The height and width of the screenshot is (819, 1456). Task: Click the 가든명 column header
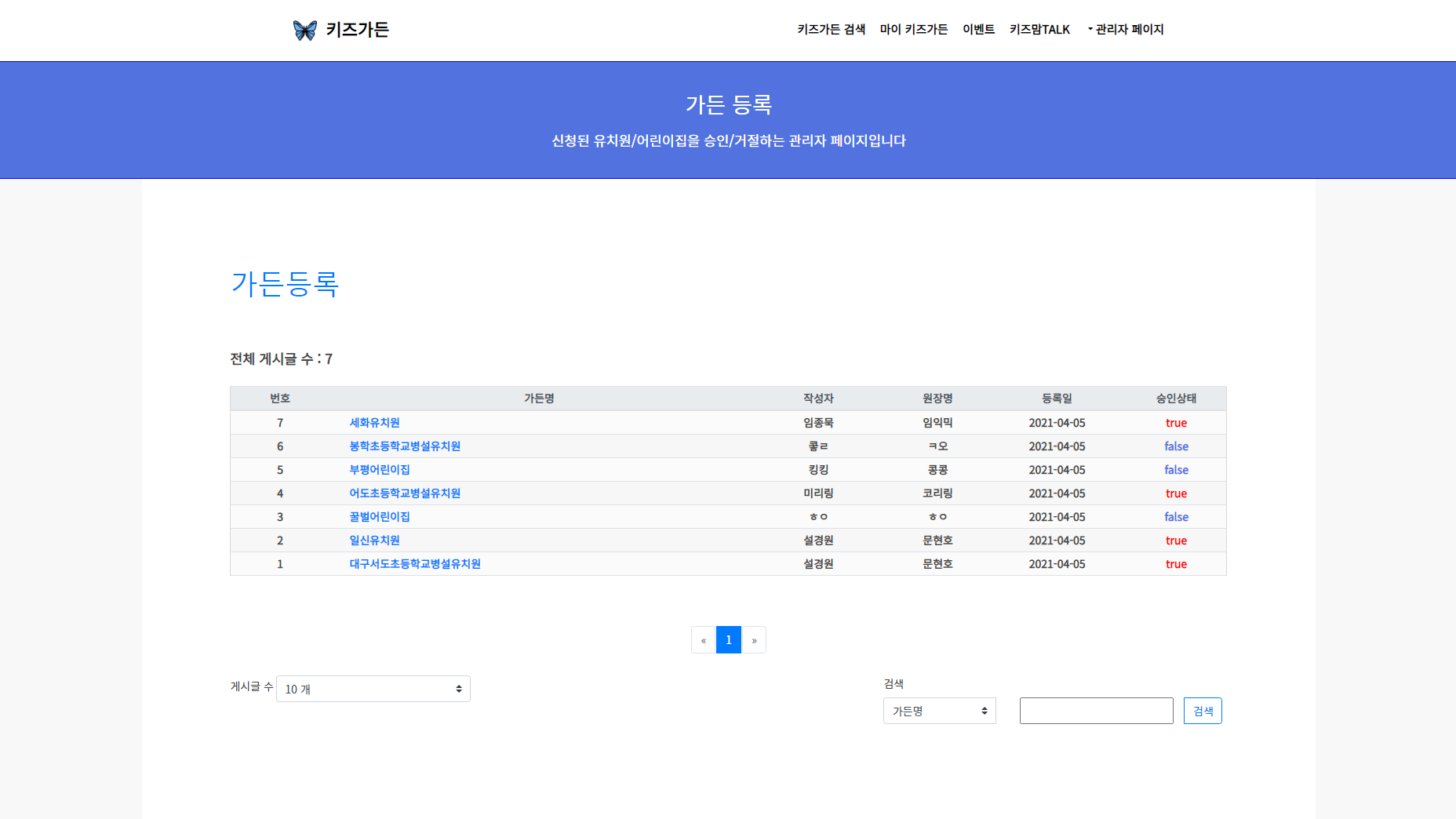coord(540,399)
